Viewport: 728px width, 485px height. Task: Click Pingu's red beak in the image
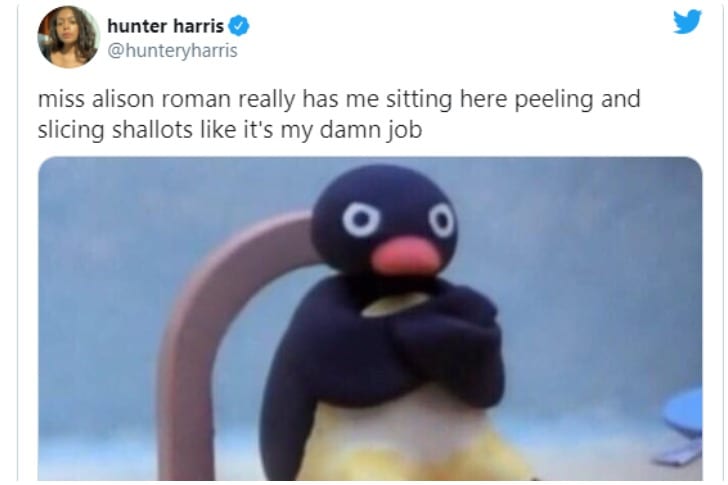(x=406, y=255)
